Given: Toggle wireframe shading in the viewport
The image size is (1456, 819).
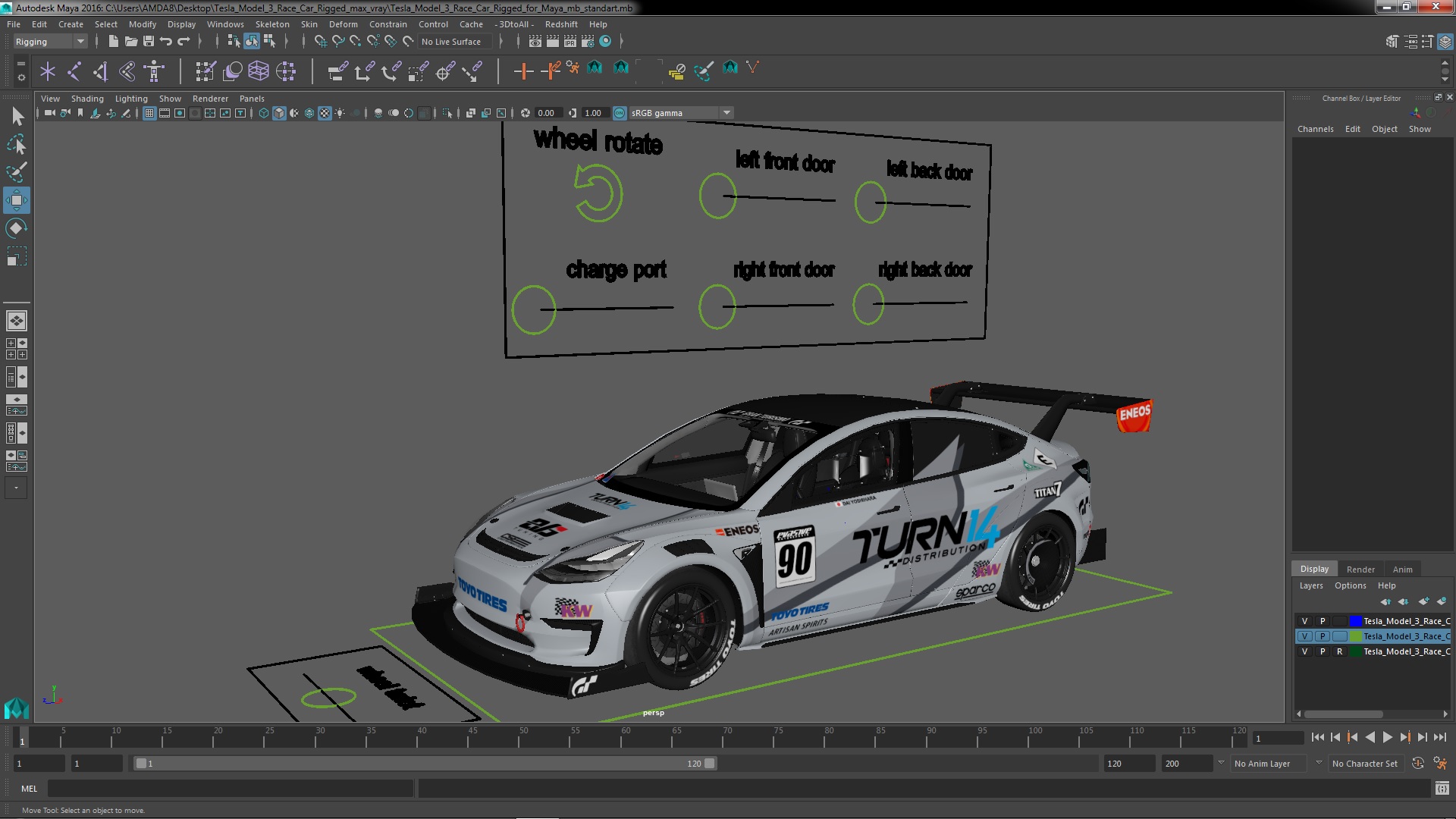Looking at the screenshot, I should click(264, 113).
